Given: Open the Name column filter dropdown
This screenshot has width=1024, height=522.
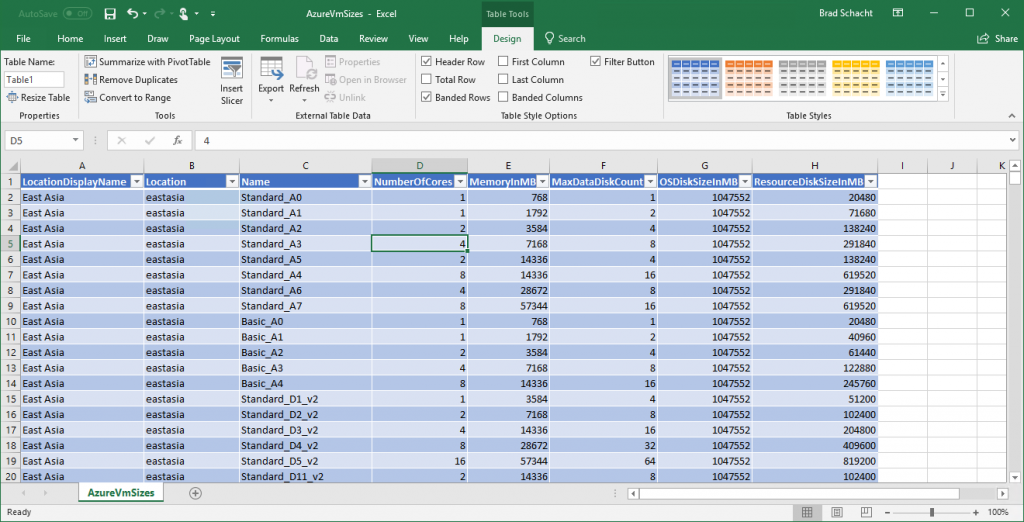Looking at the screenshot, I should coord(364,182).
